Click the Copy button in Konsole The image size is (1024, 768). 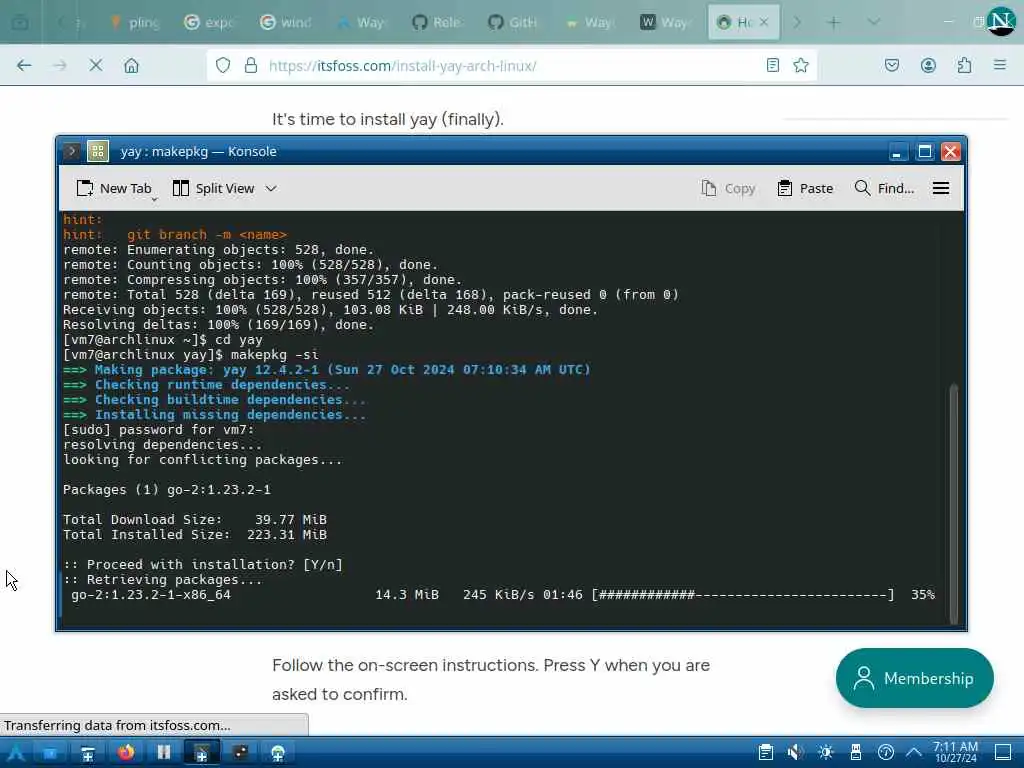pyautogui.click(x=729, y=188)
